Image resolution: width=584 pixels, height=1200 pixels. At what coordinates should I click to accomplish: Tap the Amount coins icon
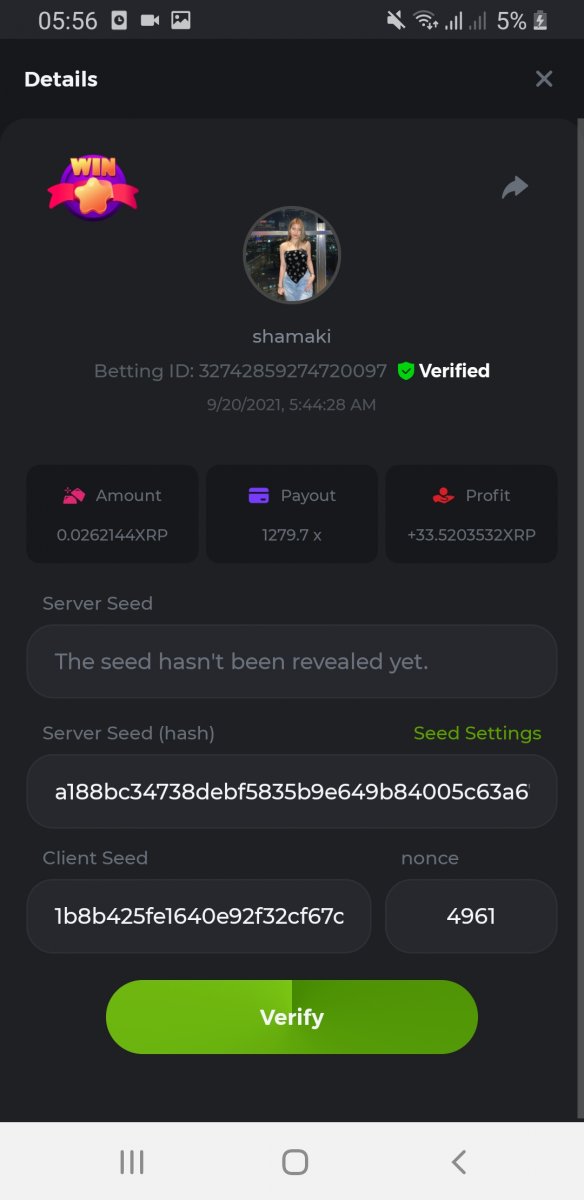click(x=74, y=495)
